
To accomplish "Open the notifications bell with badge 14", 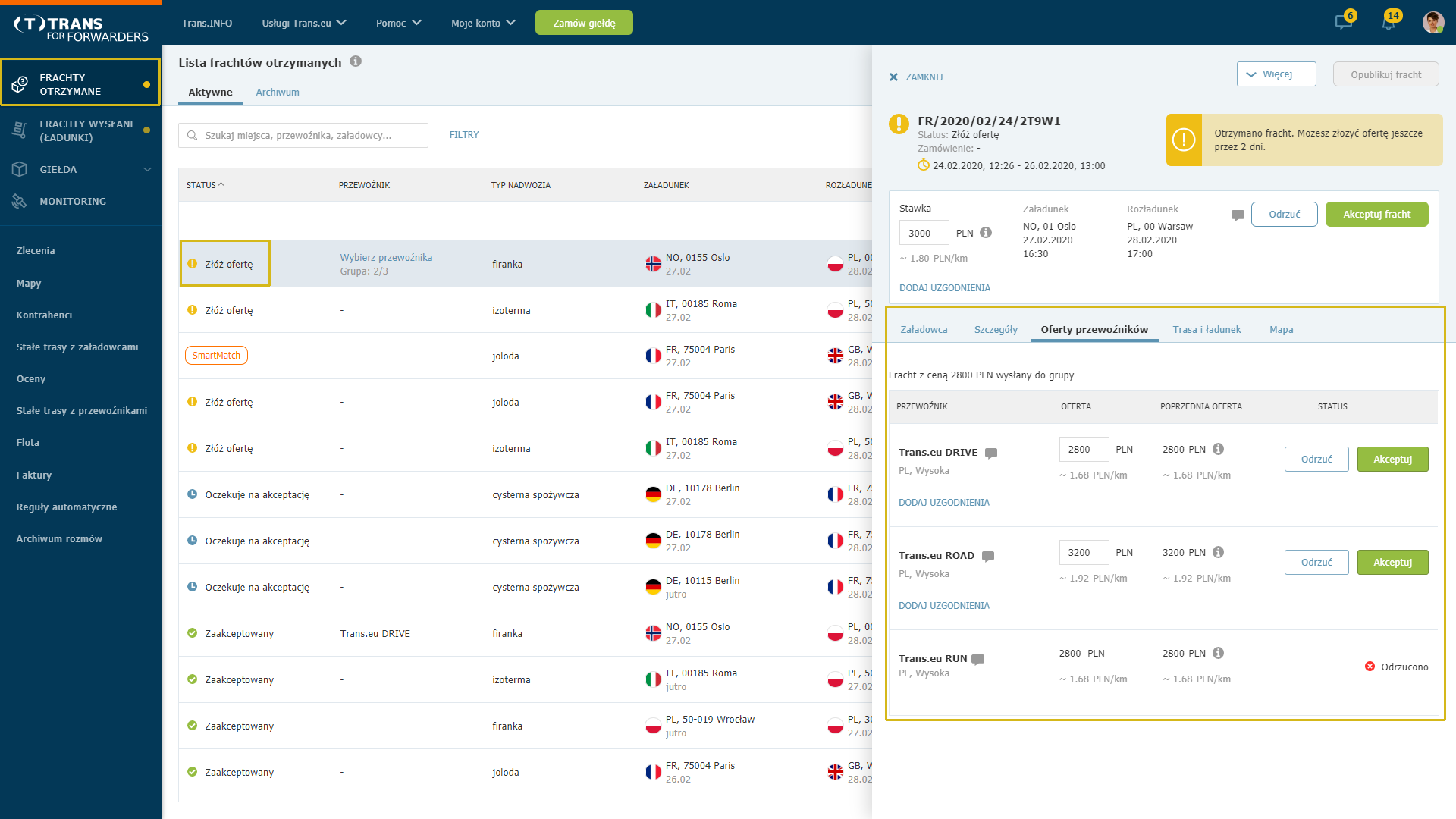I will [x=1389, y=22].
